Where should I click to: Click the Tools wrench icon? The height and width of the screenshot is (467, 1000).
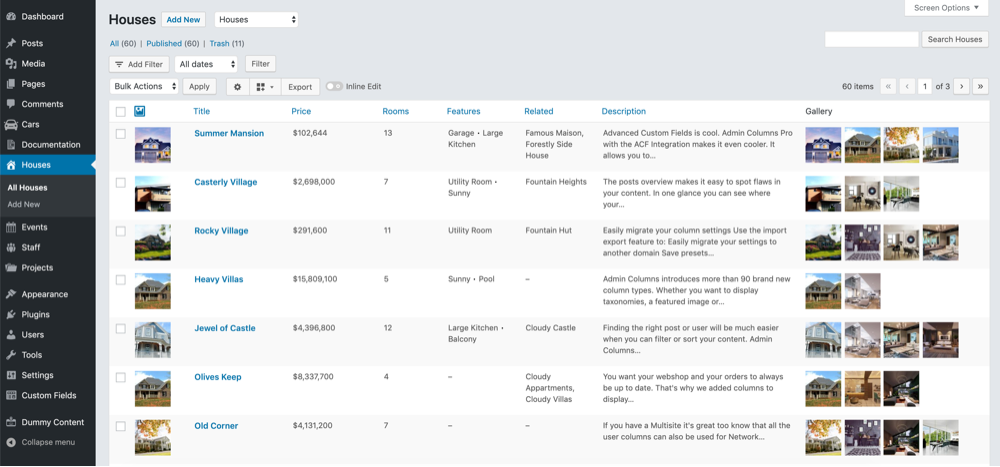pyautogui.click(x=11, y=355)
